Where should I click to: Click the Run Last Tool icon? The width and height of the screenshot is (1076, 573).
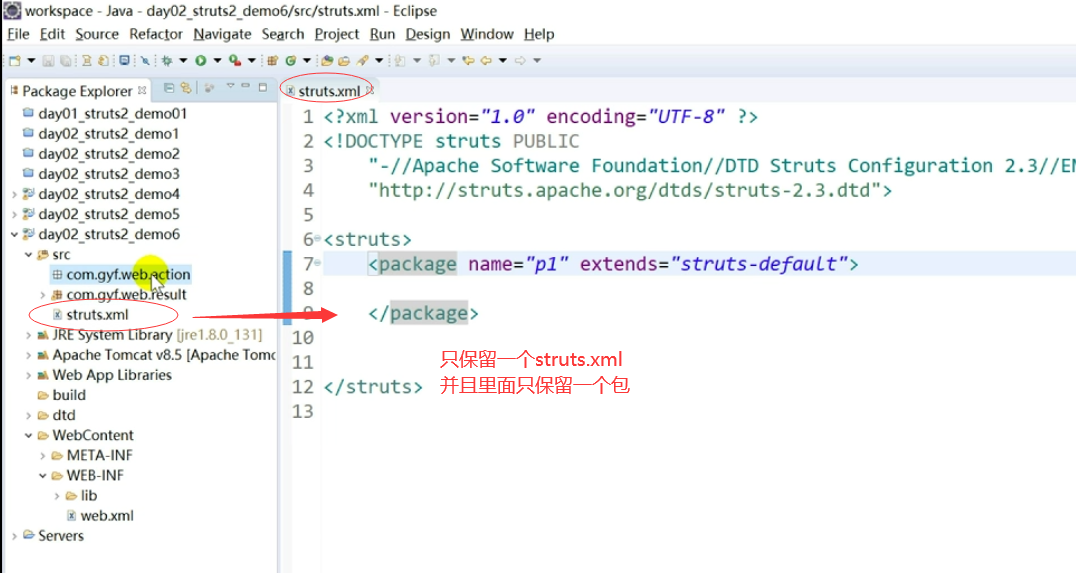[x=235, y=61]
